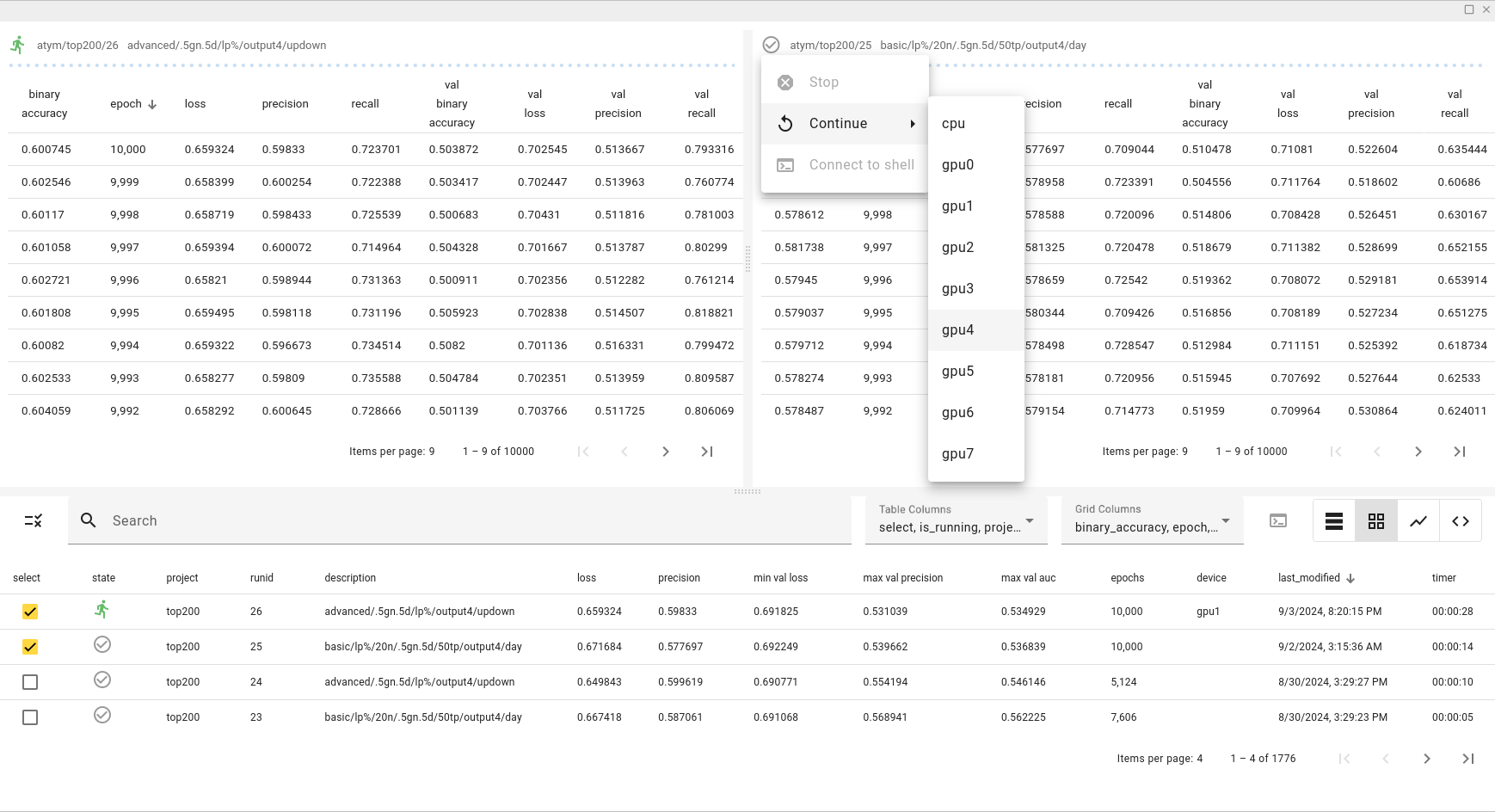
Task: Select gpu4 from the device submenu
Action: coord(959,329)
